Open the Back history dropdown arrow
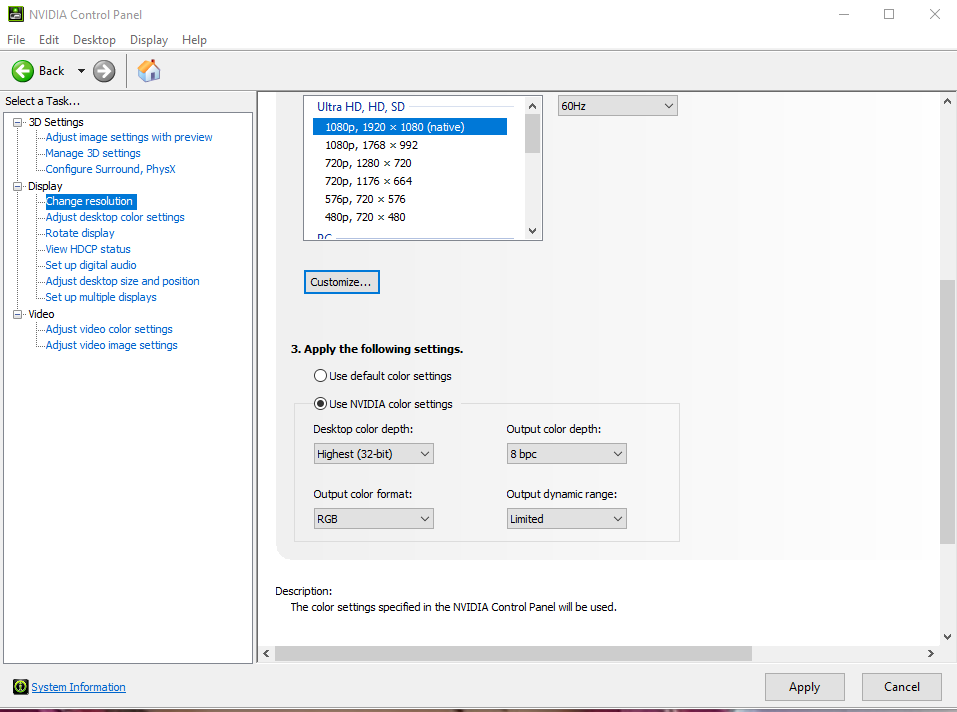The image size is (957, 712). click(81, 71)
